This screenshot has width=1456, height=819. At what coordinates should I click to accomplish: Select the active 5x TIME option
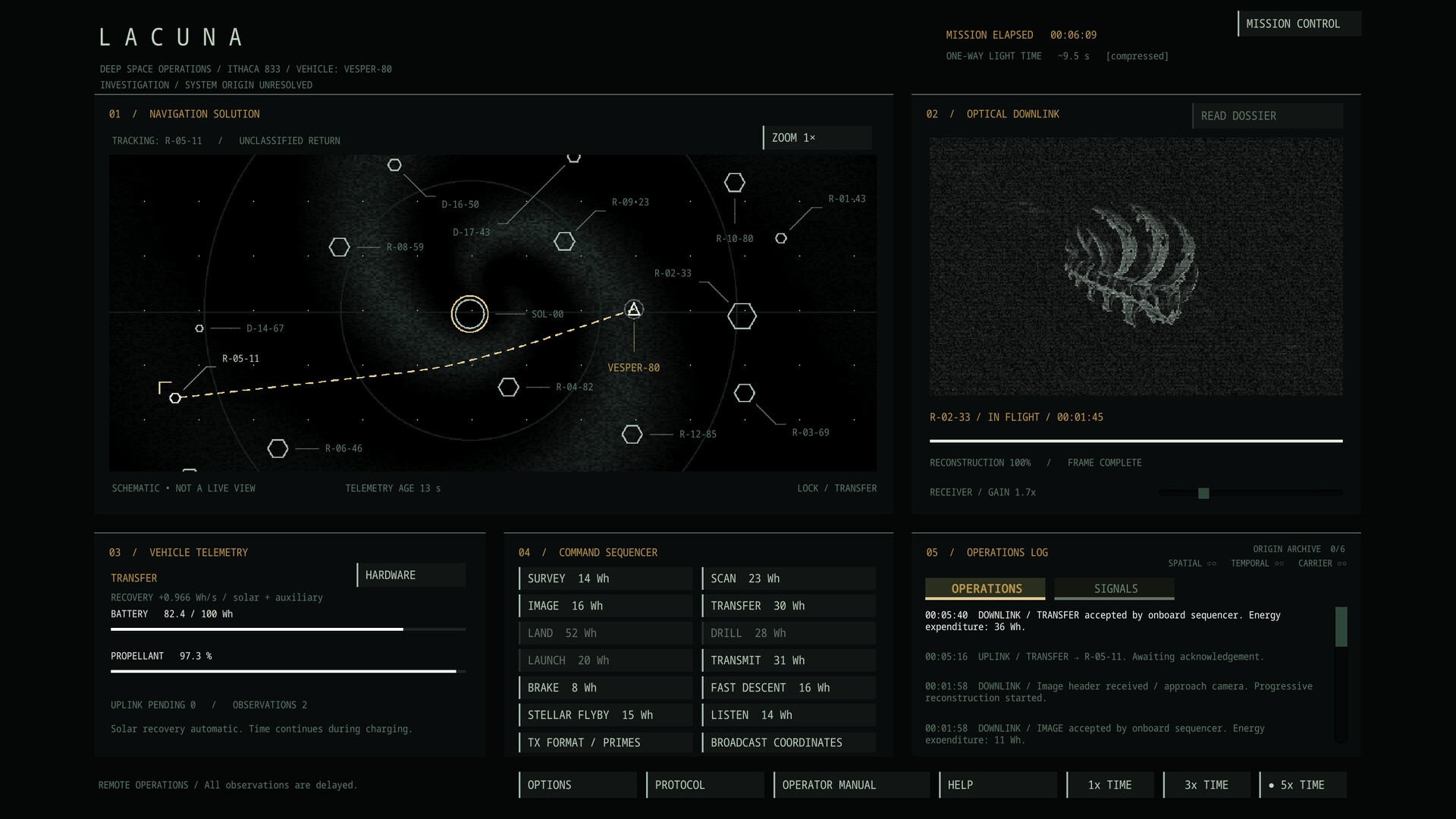click(1303, 785)
